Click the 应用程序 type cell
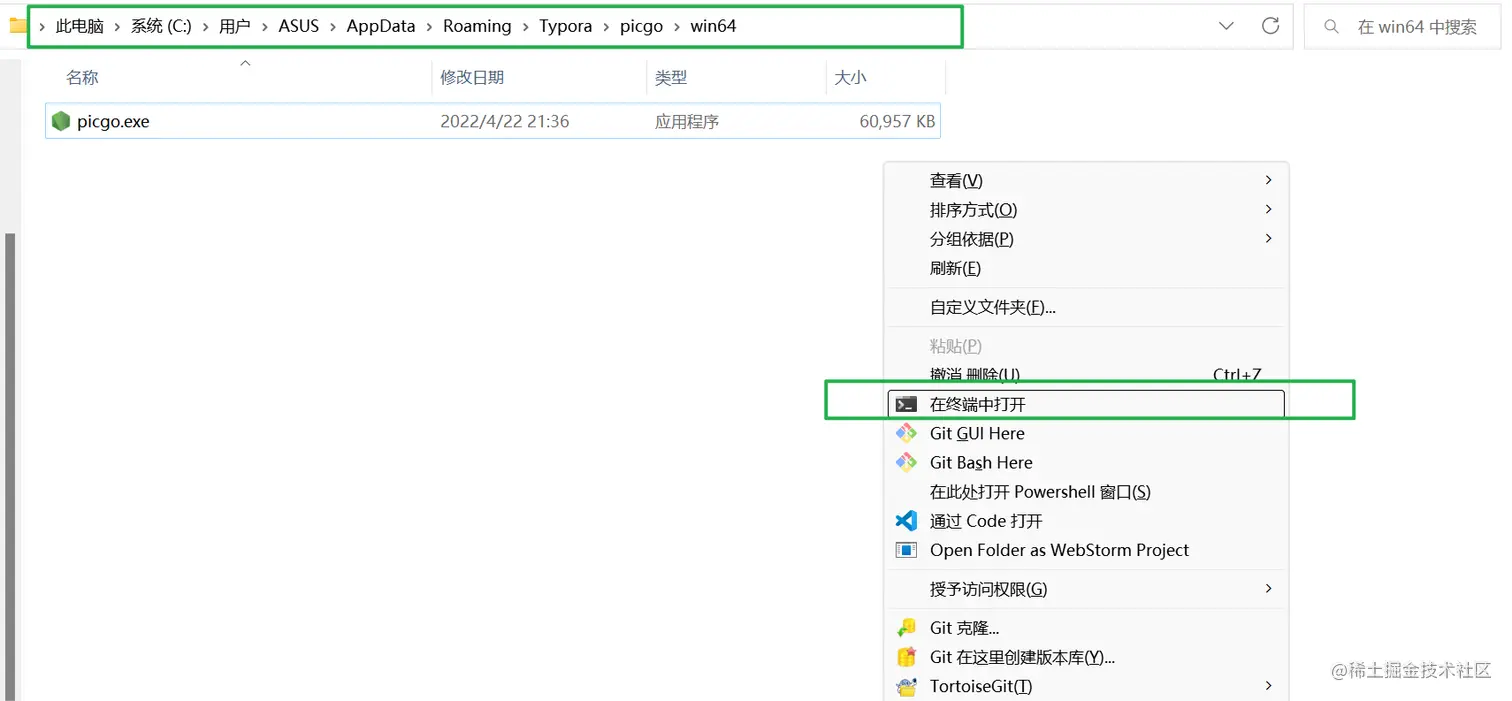This screenshot has width=1512, height=701. click(x=687, y=122)
